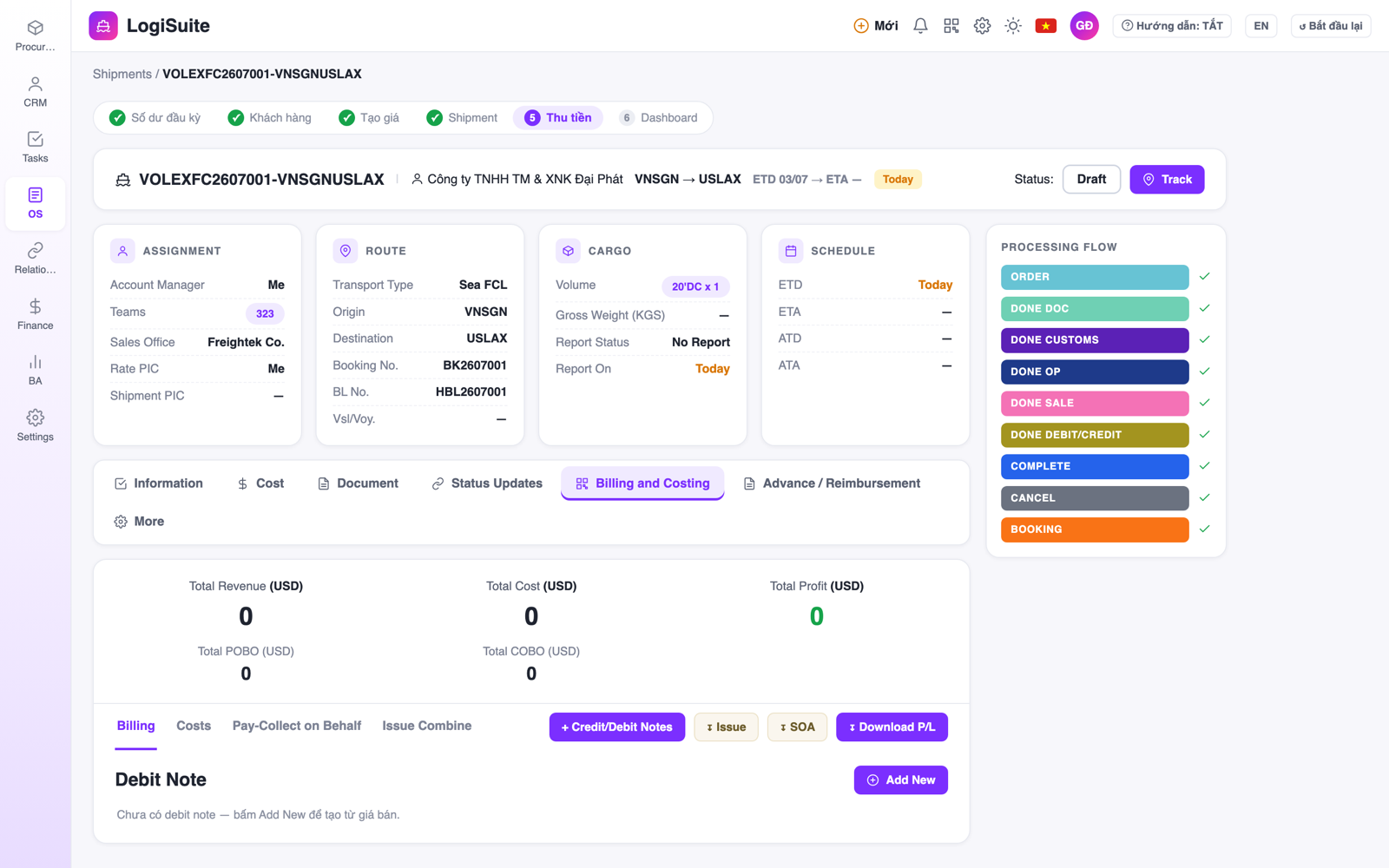The height and width of the screenshot is (868, 1389).
Task: Open the apps grid icon in header
Action: [x=951, y=26]
